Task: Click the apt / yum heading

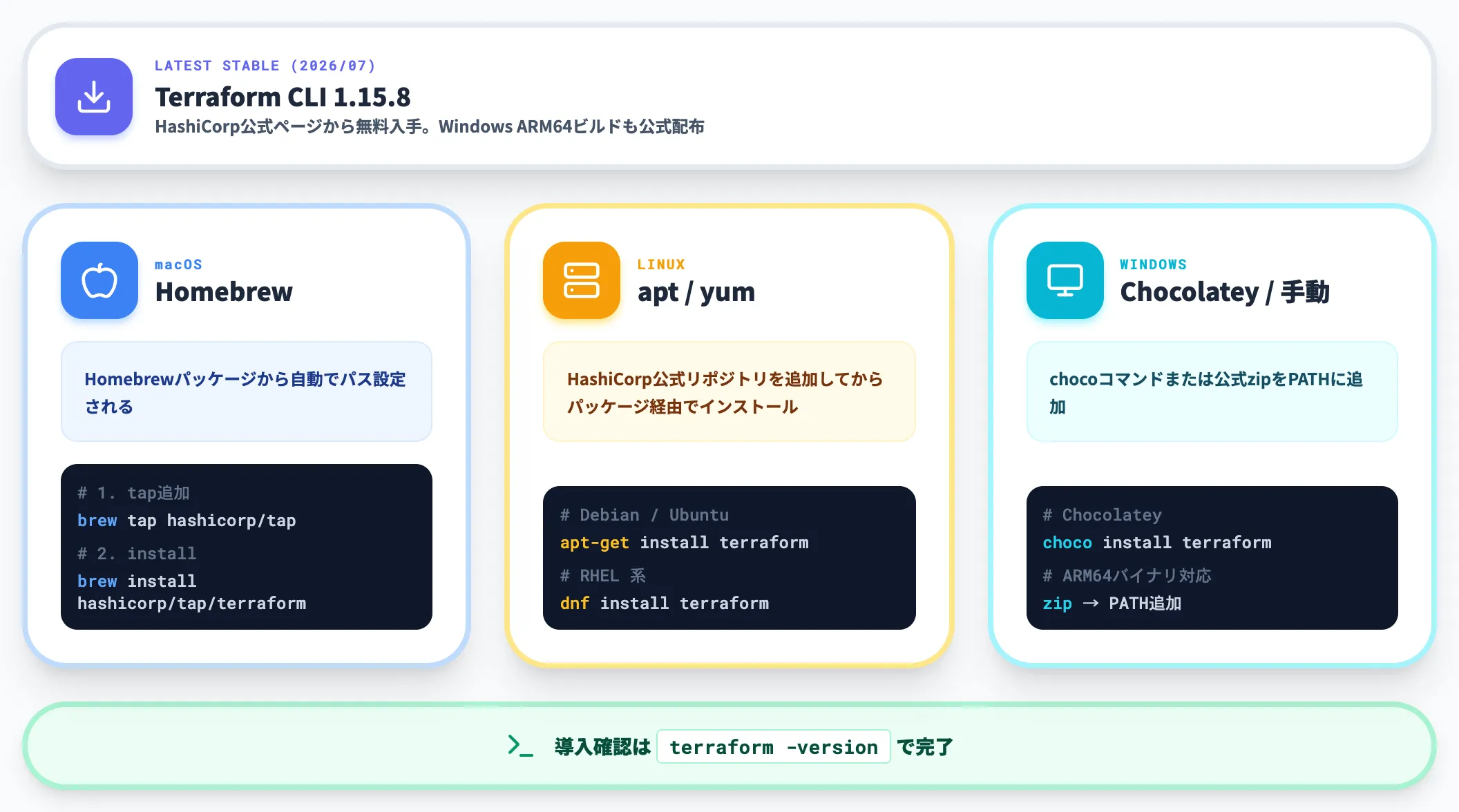Action: (x=696, y=292)
